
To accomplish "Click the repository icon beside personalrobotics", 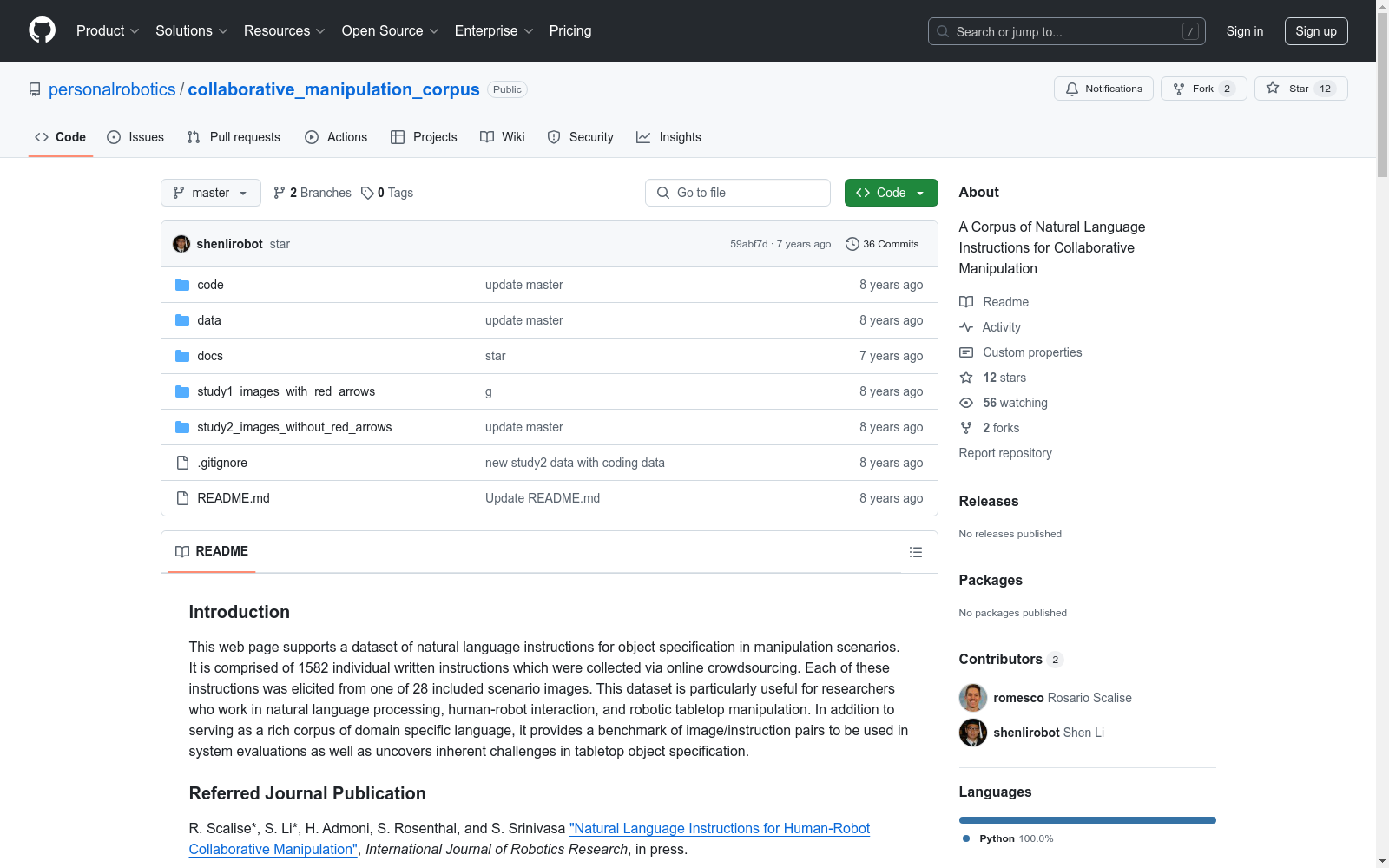I will [x=35, y=89].
